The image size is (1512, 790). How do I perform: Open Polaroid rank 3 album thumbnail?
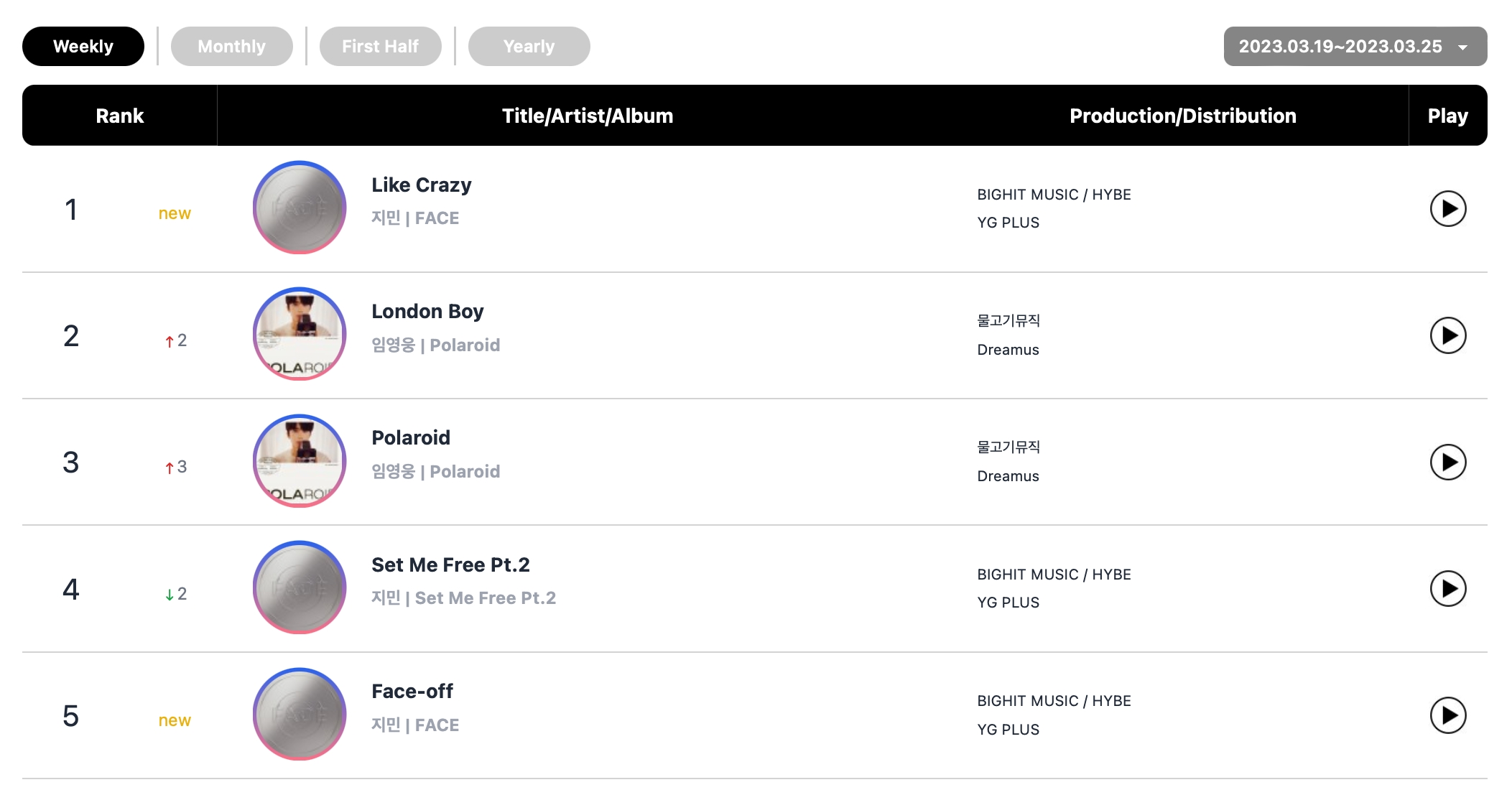[x=300, y=460]
